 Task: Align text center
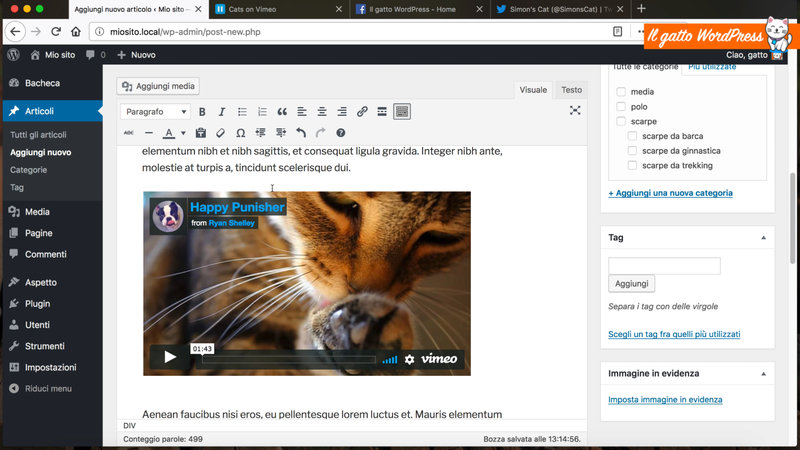321,112
